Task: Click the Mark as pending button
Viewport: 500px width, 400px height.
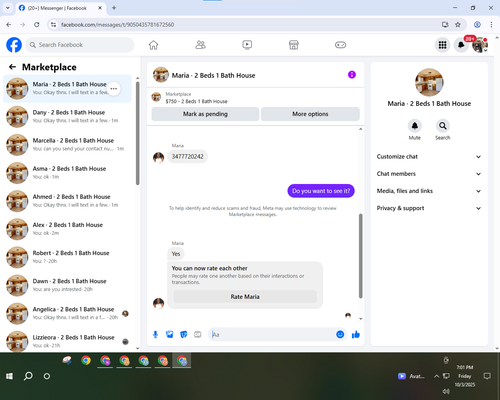Action: tap(205, 114)
